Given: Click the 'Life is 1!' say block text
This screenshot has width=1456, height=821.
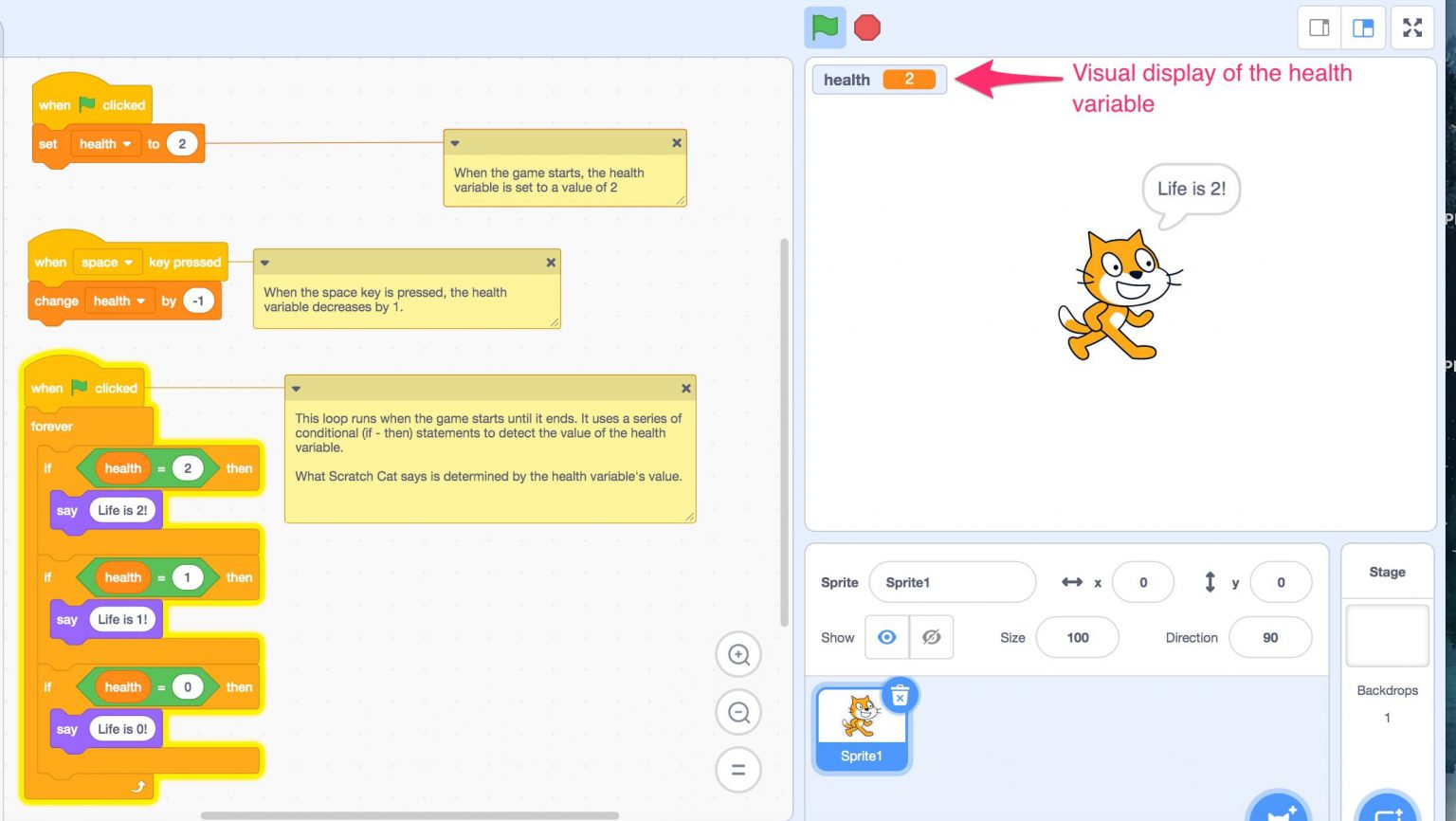Looking at the screenshot, I should [122, 619].
